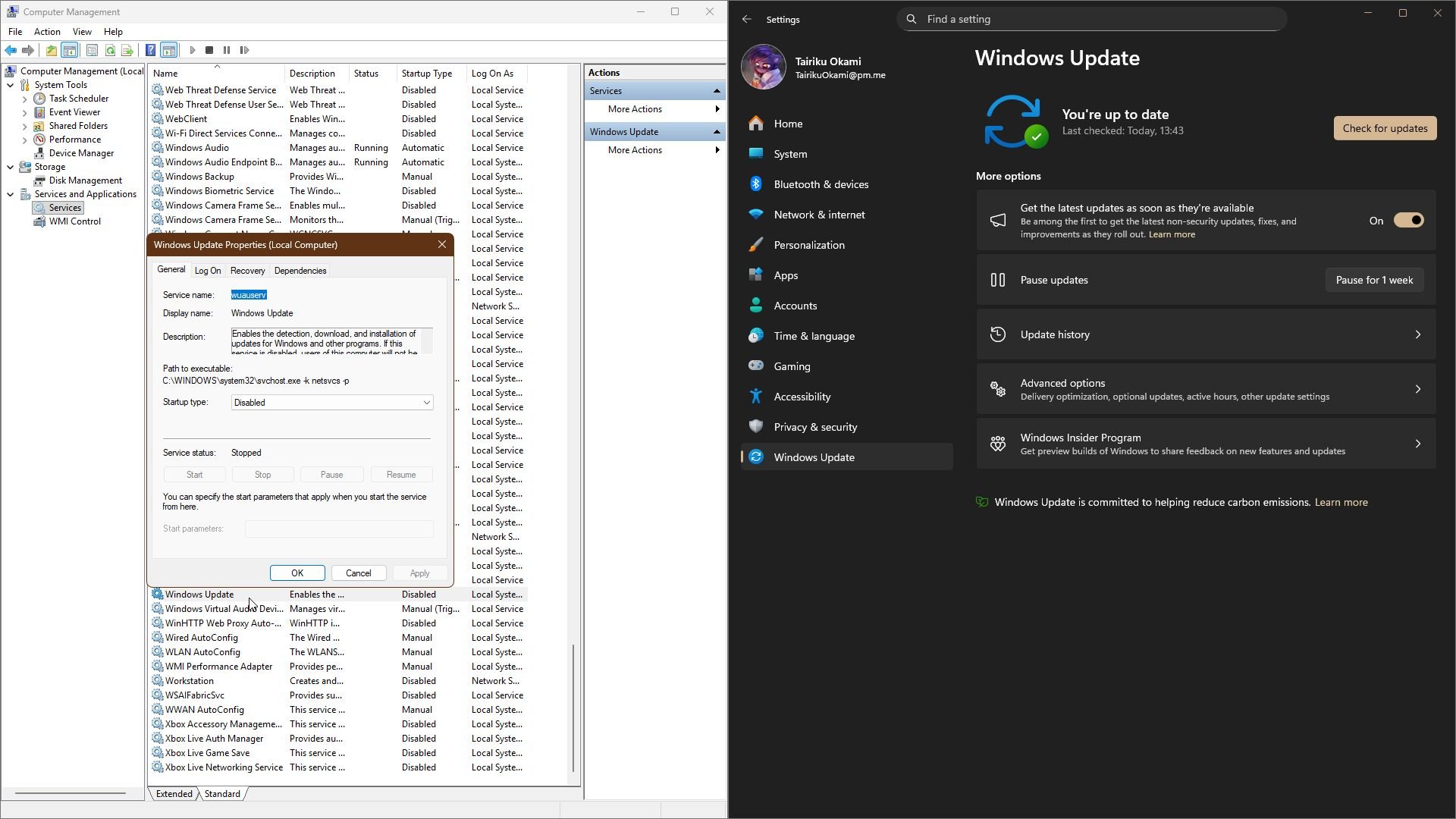This screenshot has height=819, width=1456.
Task: Expand the Performance tree node
Action: 25,140
